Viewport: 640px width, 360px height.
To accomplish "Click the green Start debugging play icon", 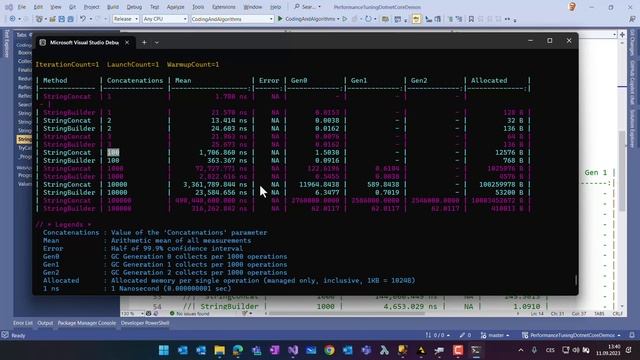I will [x=280, y=19].
